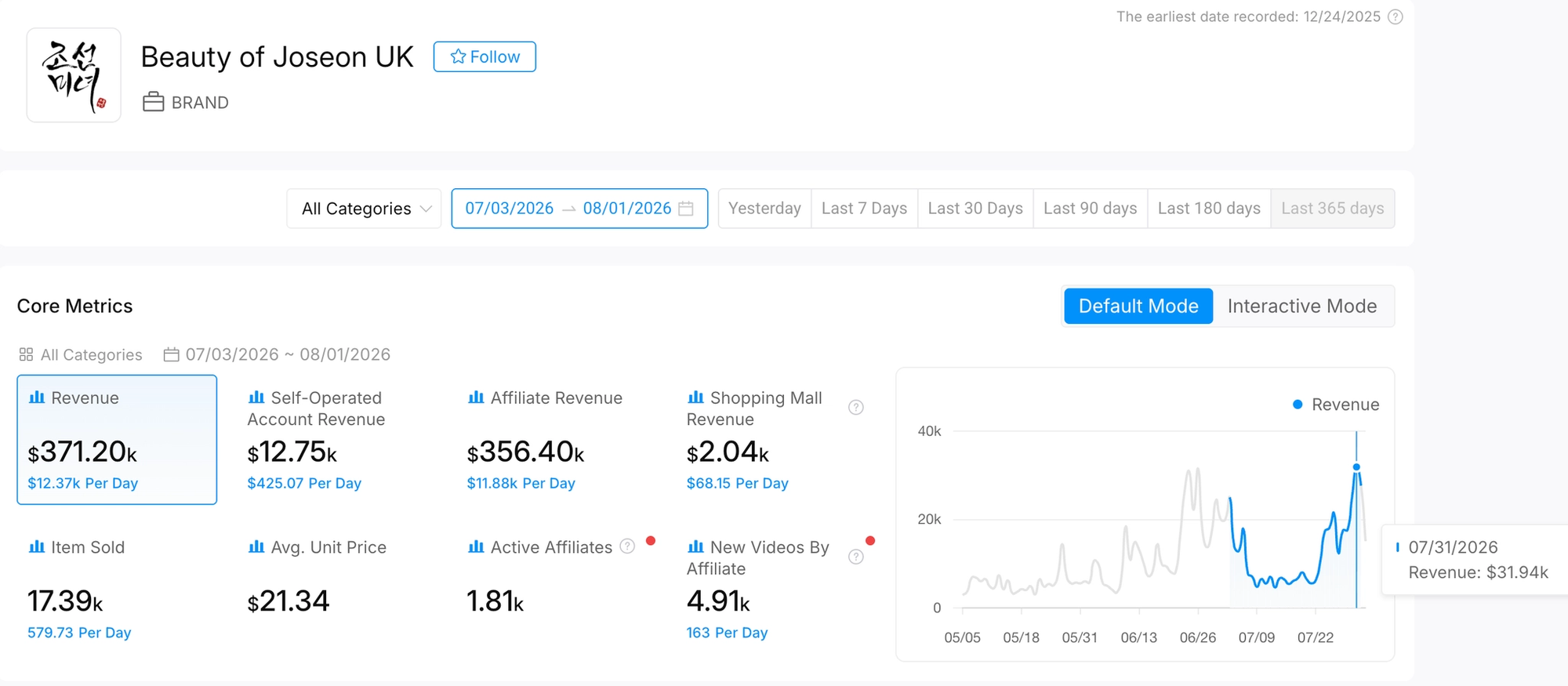Click the Active Affiliates help icon
Image resolution: width=1568 pixels, height=686 pixels.
pos(627,546)
